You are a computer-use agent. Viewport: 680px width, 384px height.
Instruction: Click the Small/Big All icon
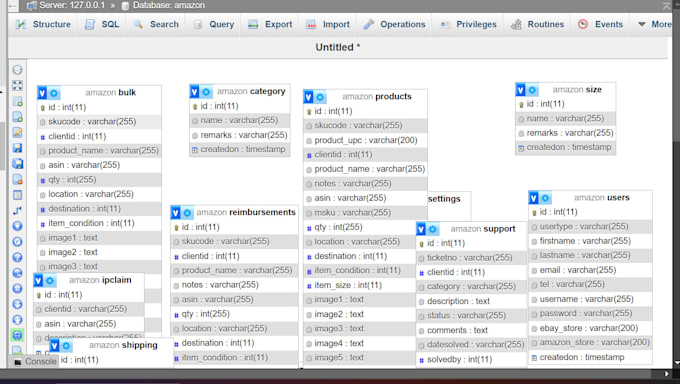[x=17, y=304]
